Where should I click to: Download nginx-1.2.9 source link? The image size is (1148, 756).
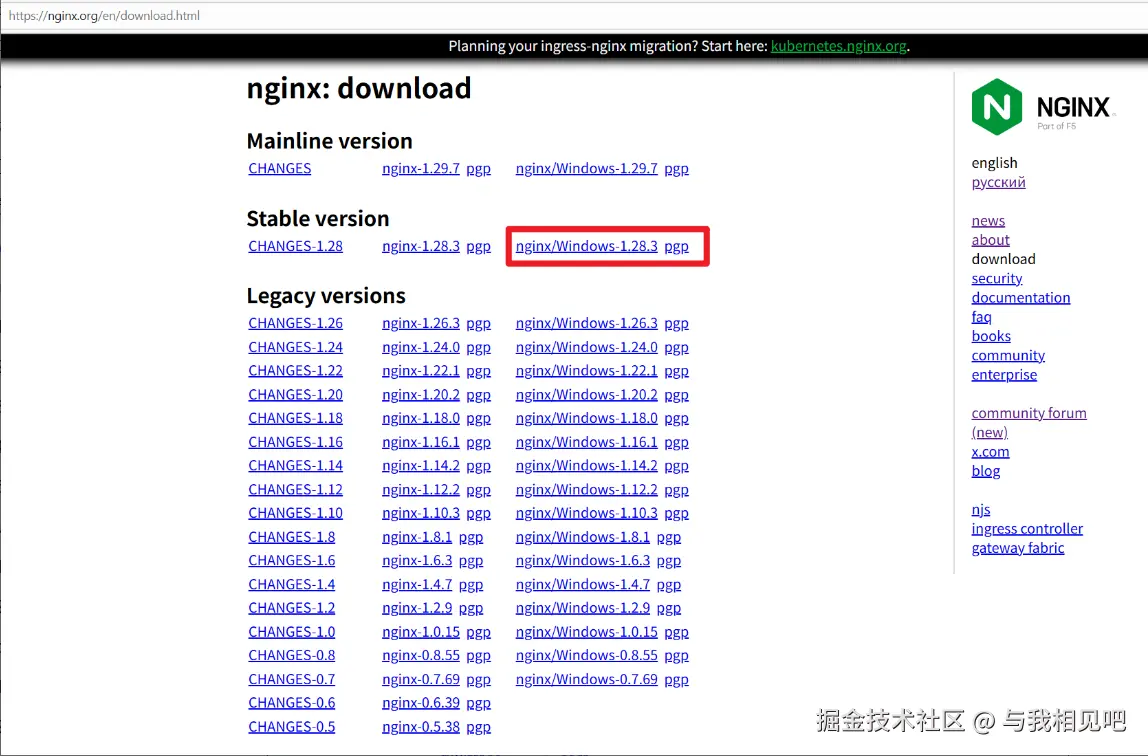tap(417, 608)
